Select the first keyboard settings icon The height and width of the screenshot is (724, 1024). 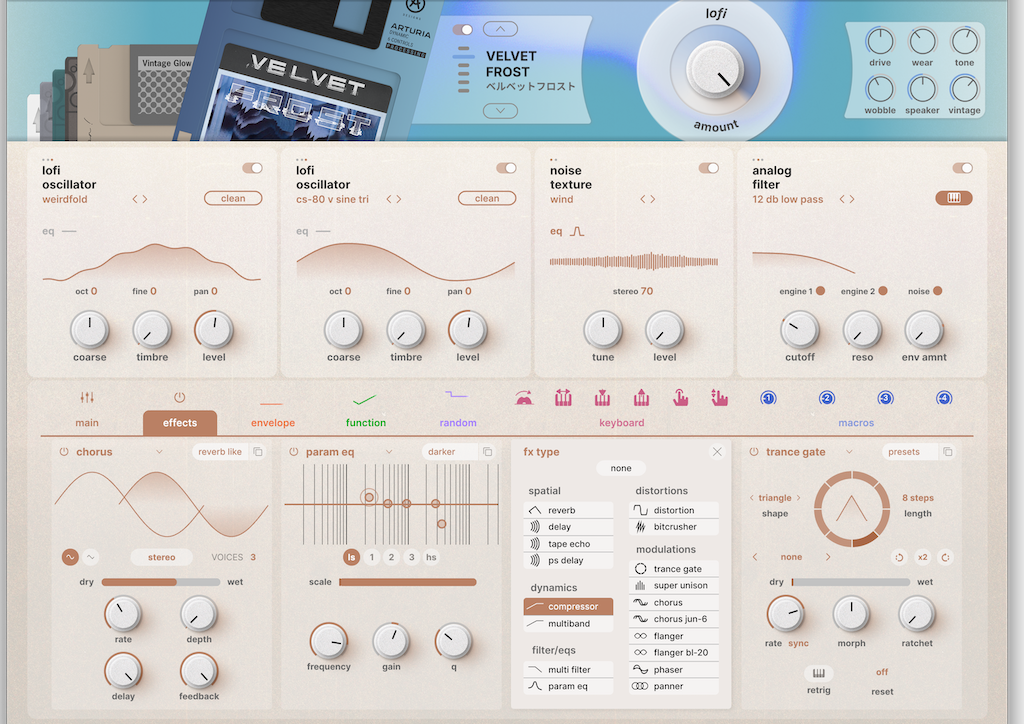point(524,398)
